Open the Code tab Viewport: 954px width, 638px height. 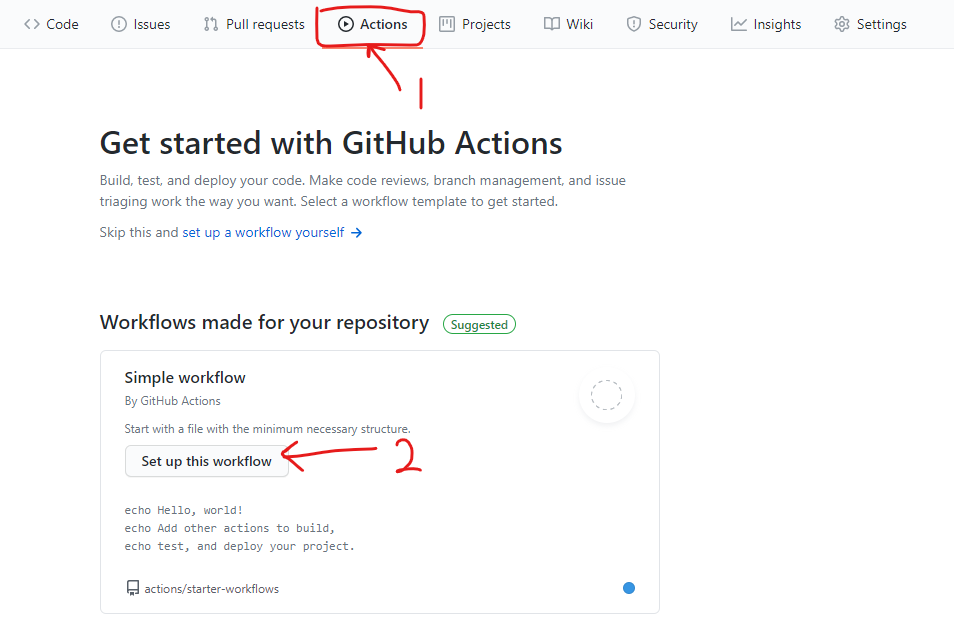click(51, 24)
